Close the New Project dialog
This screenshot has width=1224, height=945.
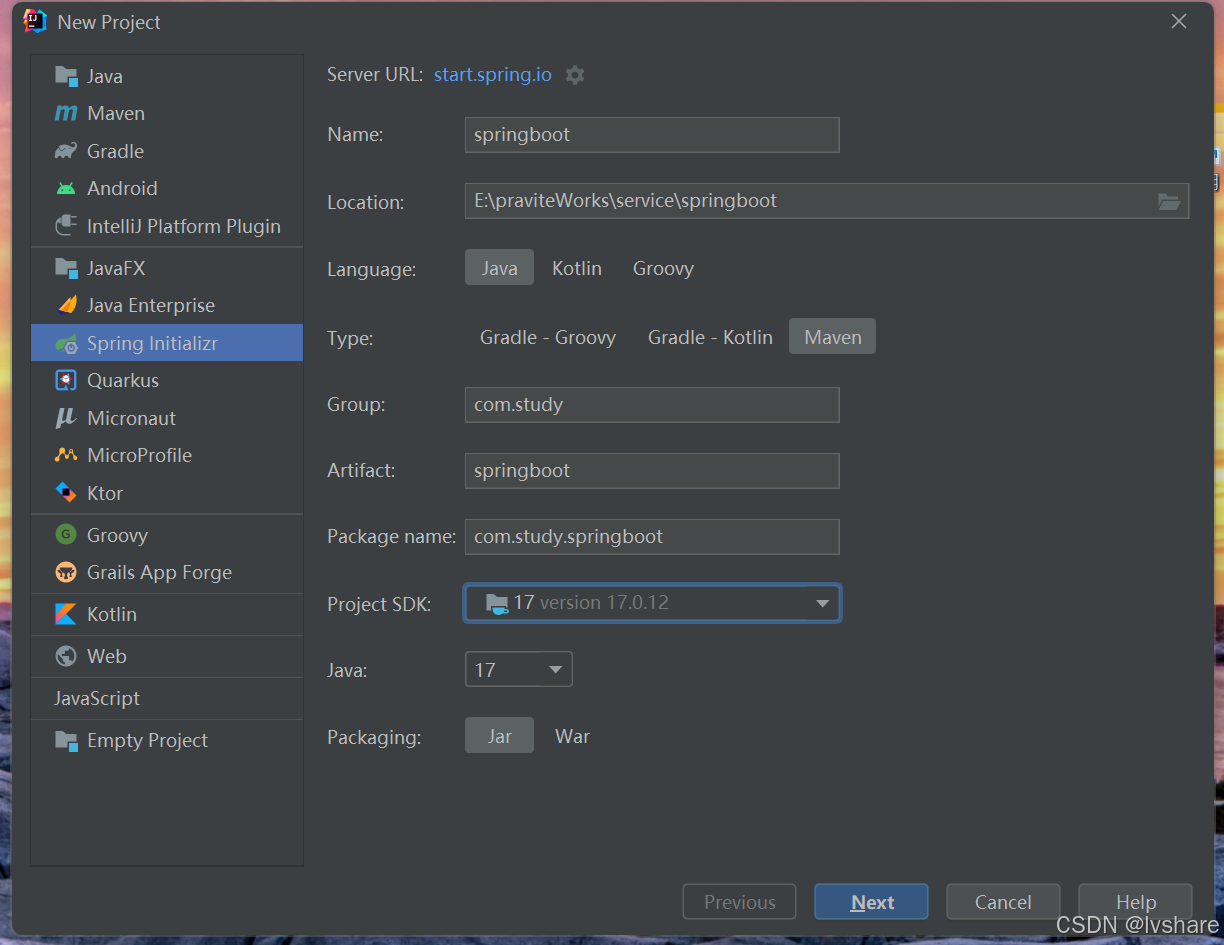[x=1179, y=21]
